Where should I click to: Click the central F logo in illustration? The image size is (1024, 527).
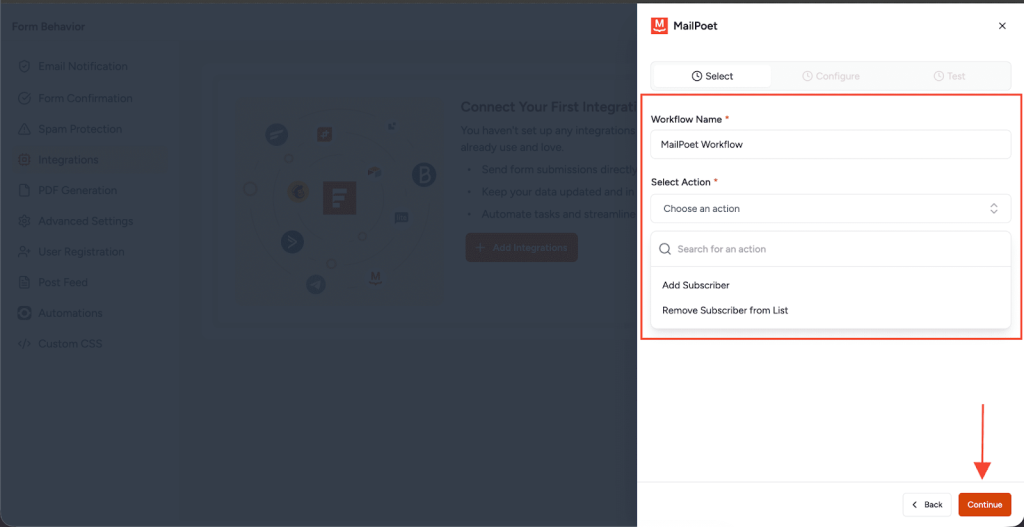tap(340, 199)
